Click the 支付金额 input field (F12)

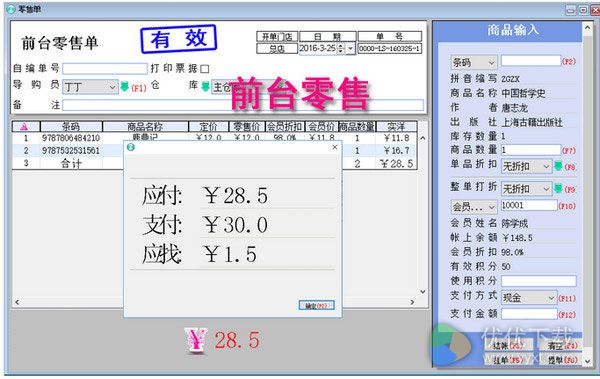coord(529,314)
